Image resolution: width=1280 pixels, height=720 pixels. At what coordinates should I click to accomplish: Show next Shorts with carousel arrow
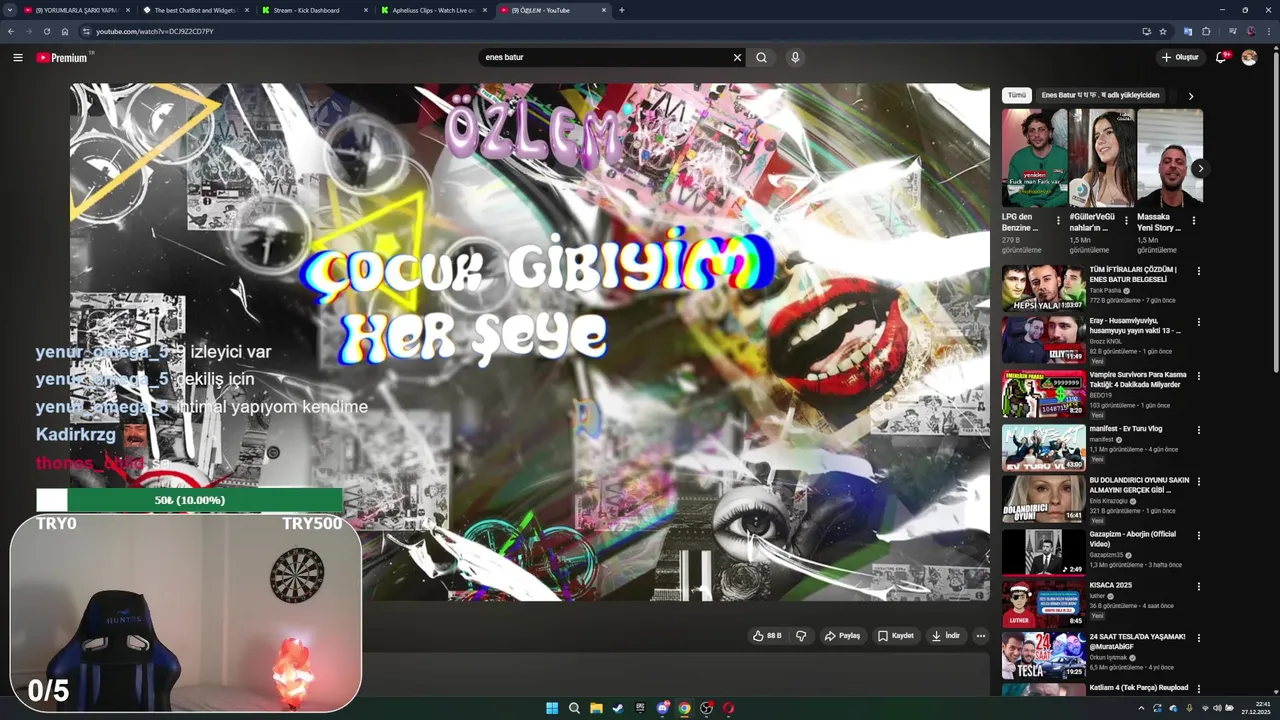tap(1200, 169)
